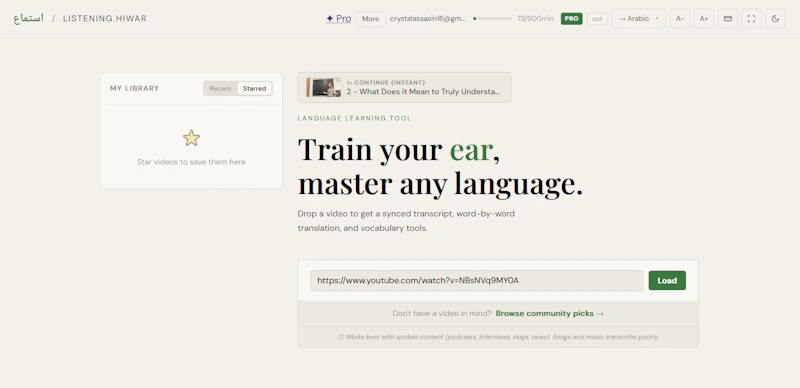Increase font size with A+ button
The height and width of the screenshot is (388, 800).
point(704,18)
